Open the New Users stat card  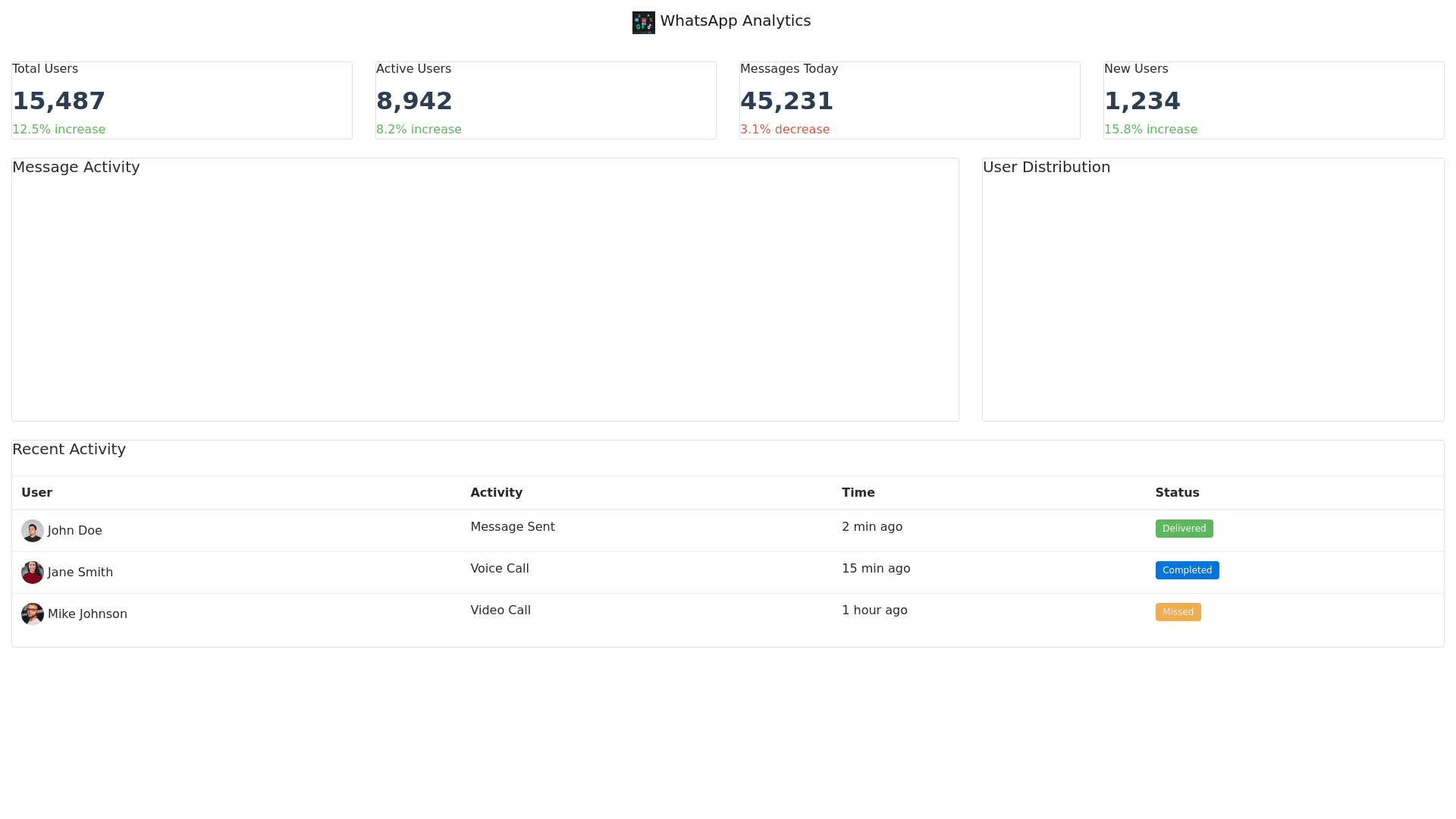point(1274,100)
